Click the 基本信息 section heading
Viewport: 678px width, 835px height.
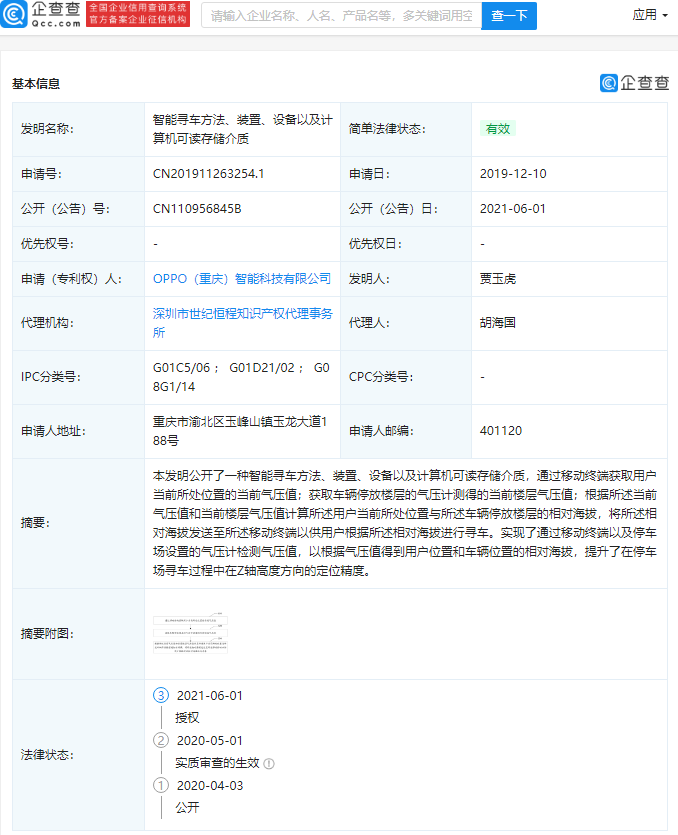point(36,84)
